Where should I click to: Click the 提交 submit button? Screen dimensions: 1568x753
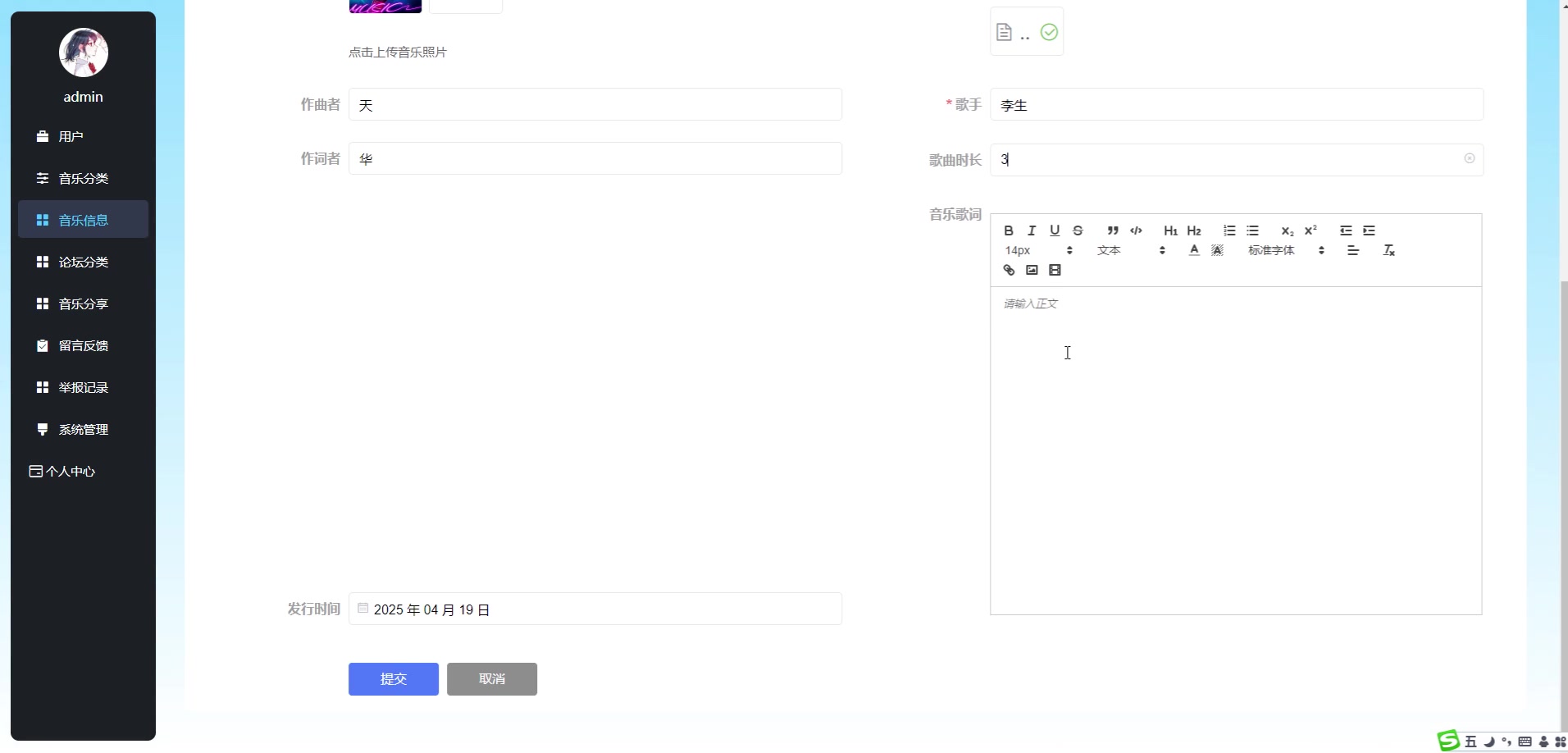tap(393, 678)
